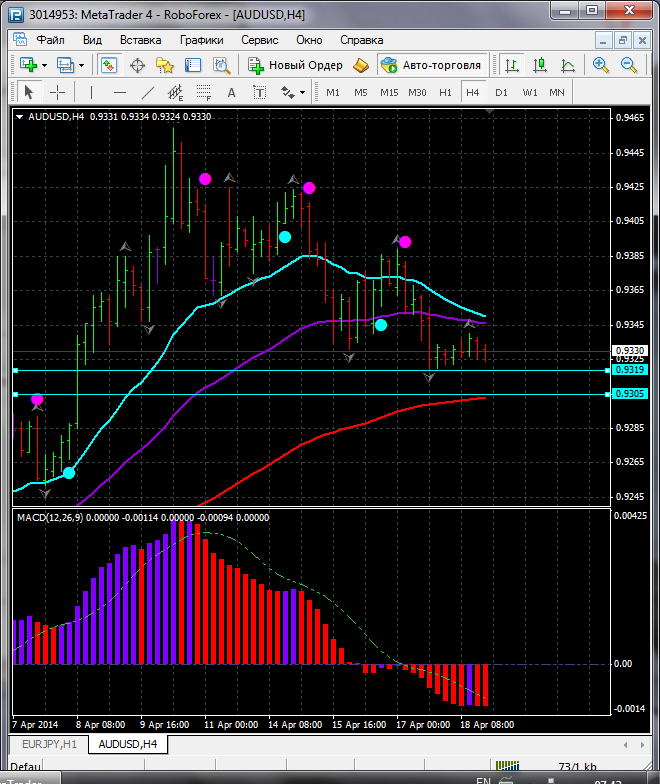Click the 0.9319 horizontal line price label
The width and height of the screenshot is (660, 784).
click(x=630, y=370)
